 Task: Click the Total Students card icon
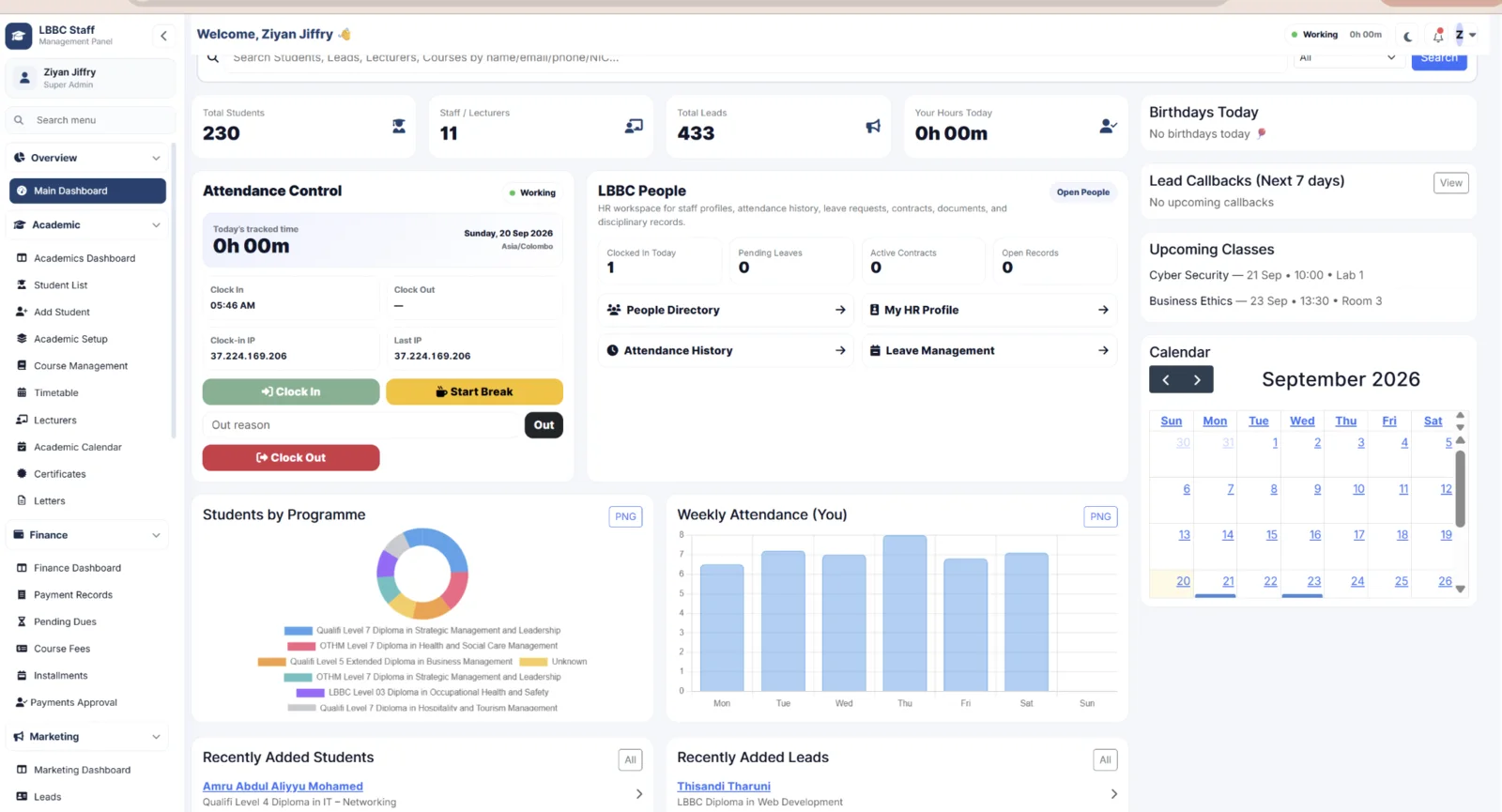click(399, 126)
